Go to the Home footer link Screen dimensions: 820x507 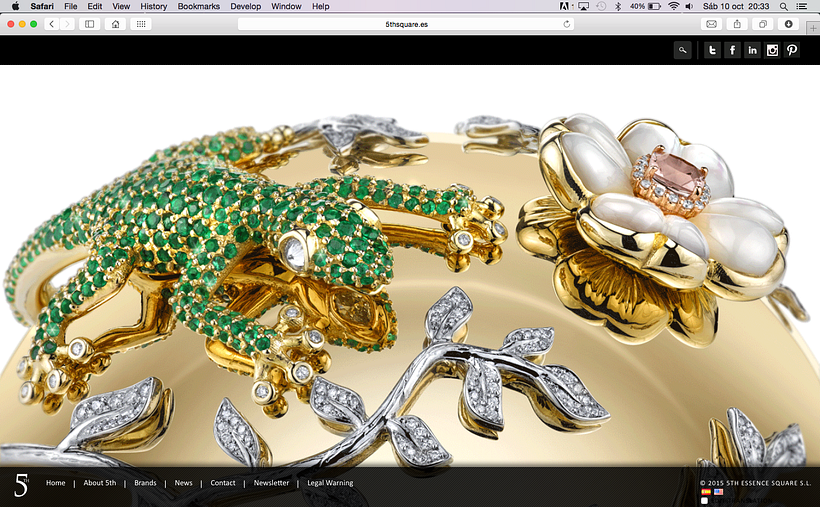click(55, 483)
